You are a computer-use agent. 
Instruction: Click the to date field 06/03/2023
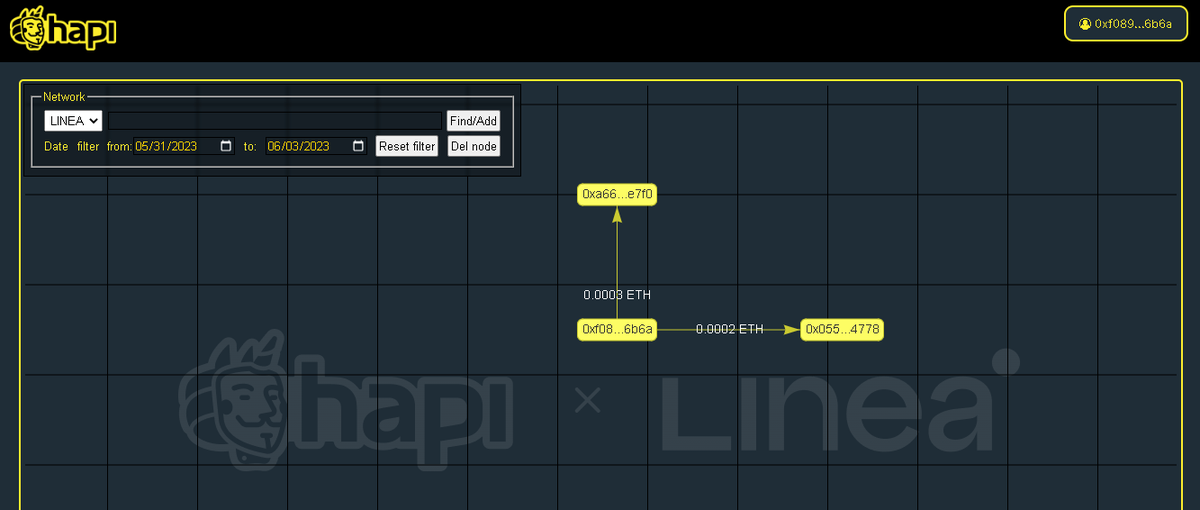317,146
